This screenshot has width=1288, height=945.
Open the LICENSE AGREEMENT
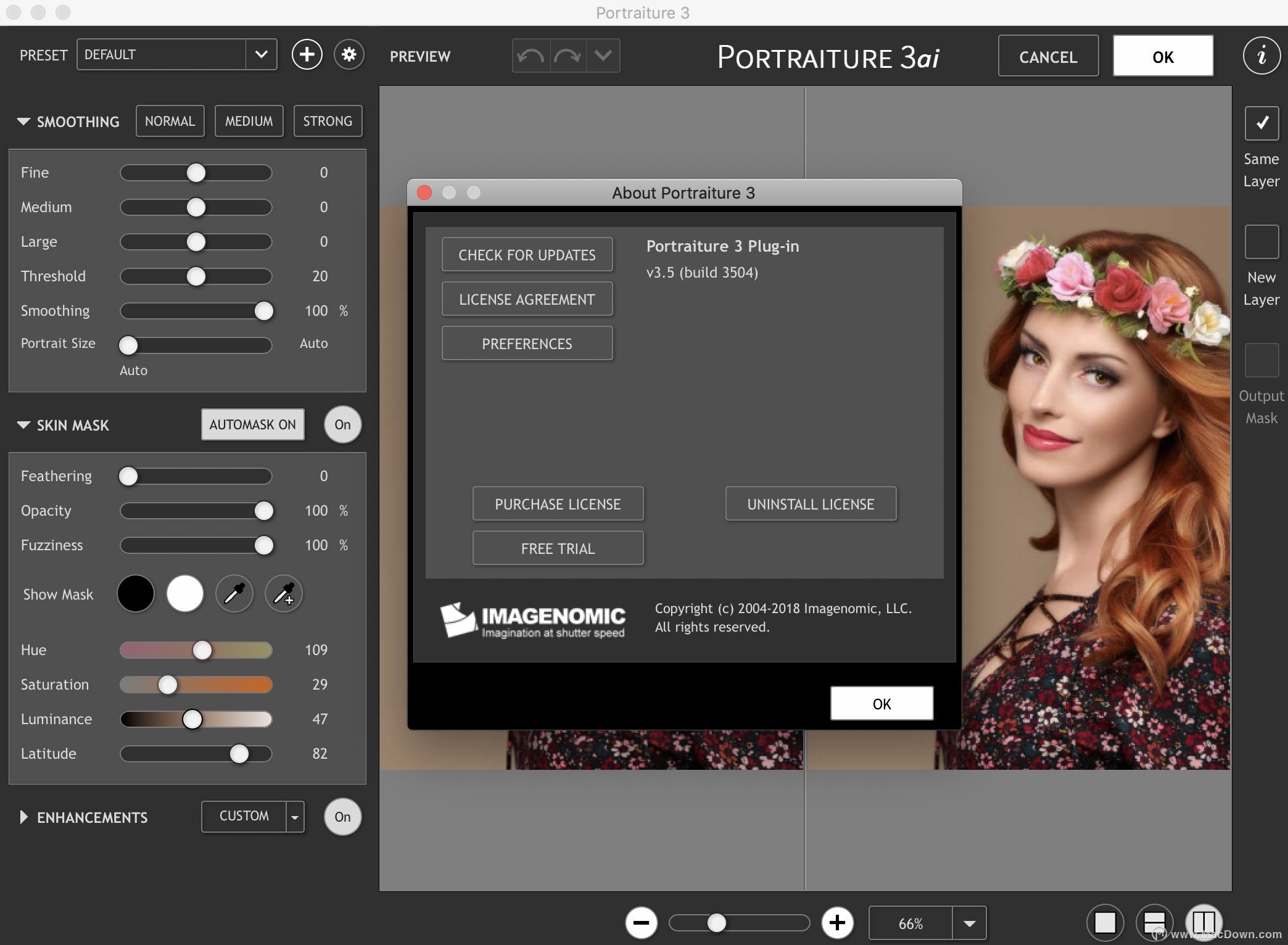[x=527, y=299]
